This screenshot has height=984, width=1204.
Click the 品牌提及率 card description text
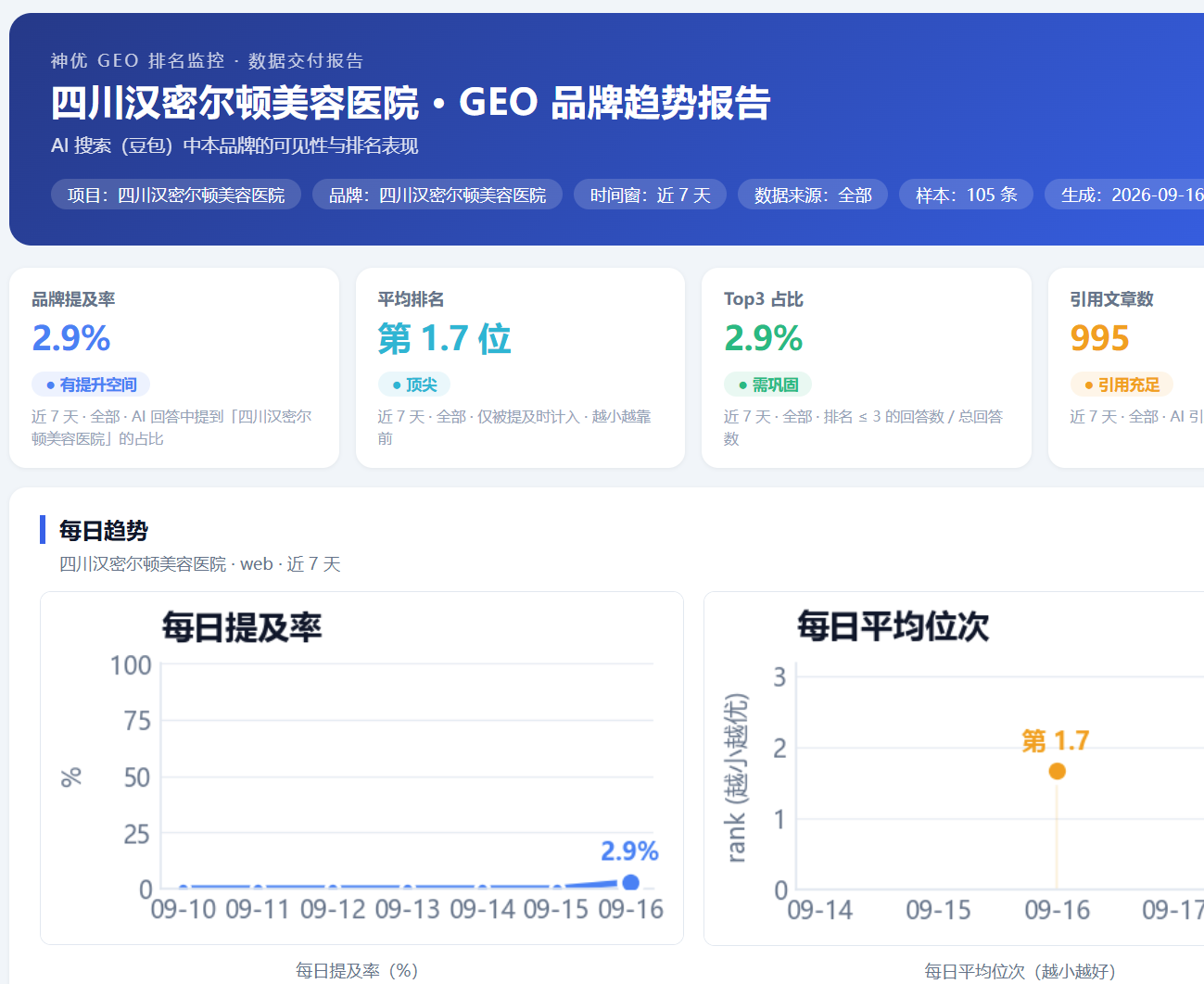click(171, 427)
